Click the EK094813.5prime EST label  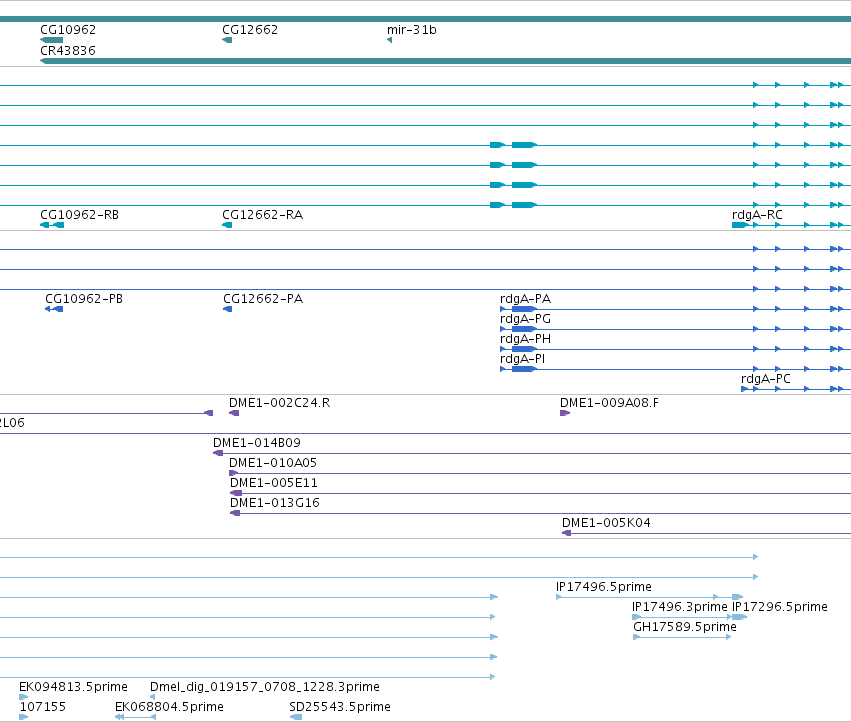click(x=73, y=687)
